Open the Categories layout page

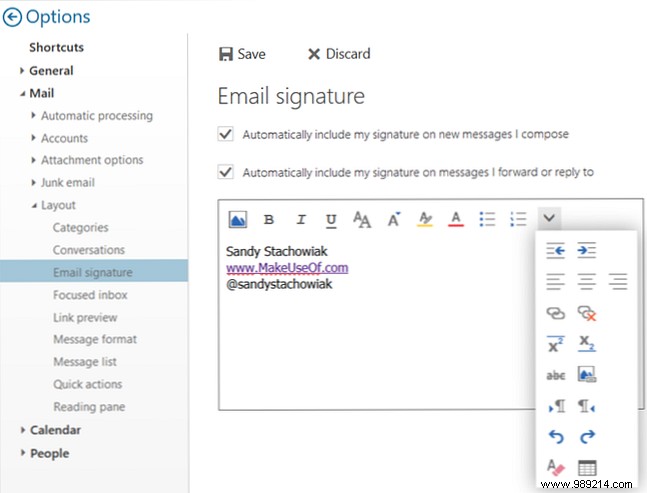tap(80, 227)
